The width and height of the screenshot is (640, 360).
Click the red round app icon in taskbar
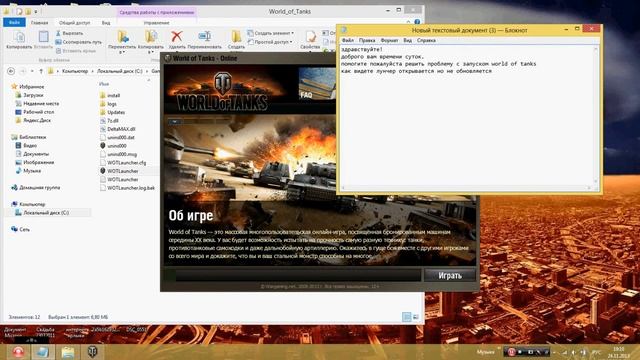(x=18, y=352)
